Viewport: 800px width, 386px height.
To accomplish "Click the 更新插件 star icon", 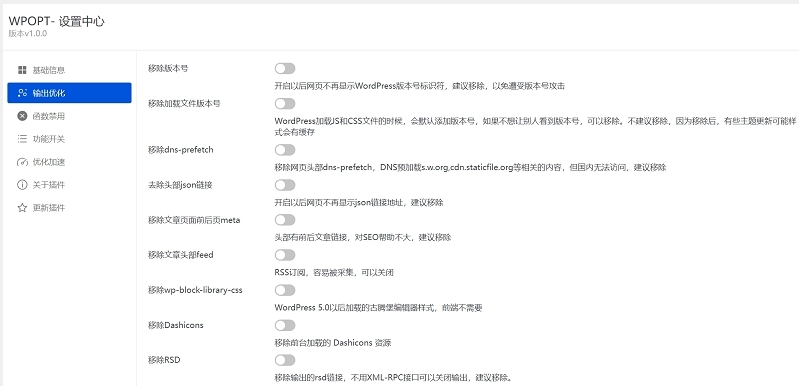I will 22,208.
